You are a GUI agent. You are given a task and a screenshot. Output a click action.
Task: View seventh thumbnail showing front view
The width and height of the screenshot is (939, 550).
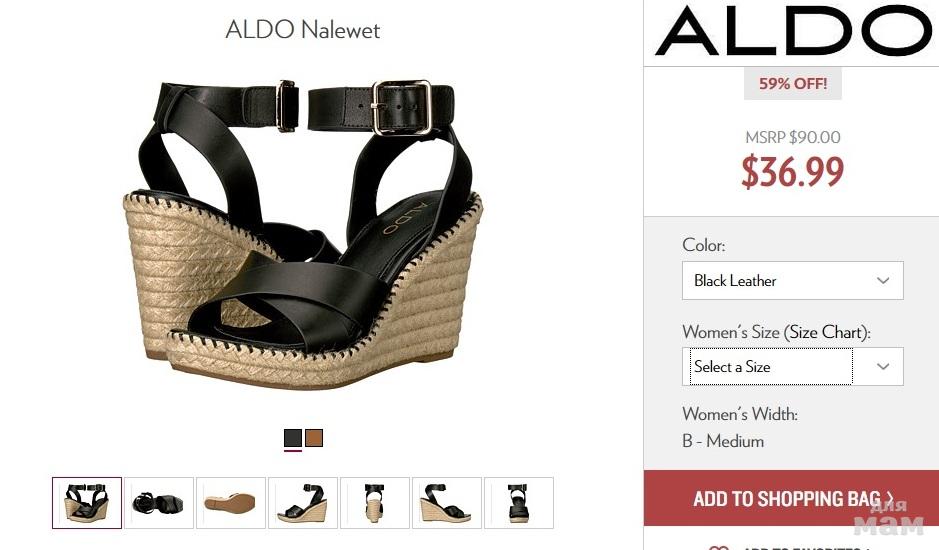tap(519, 503)
